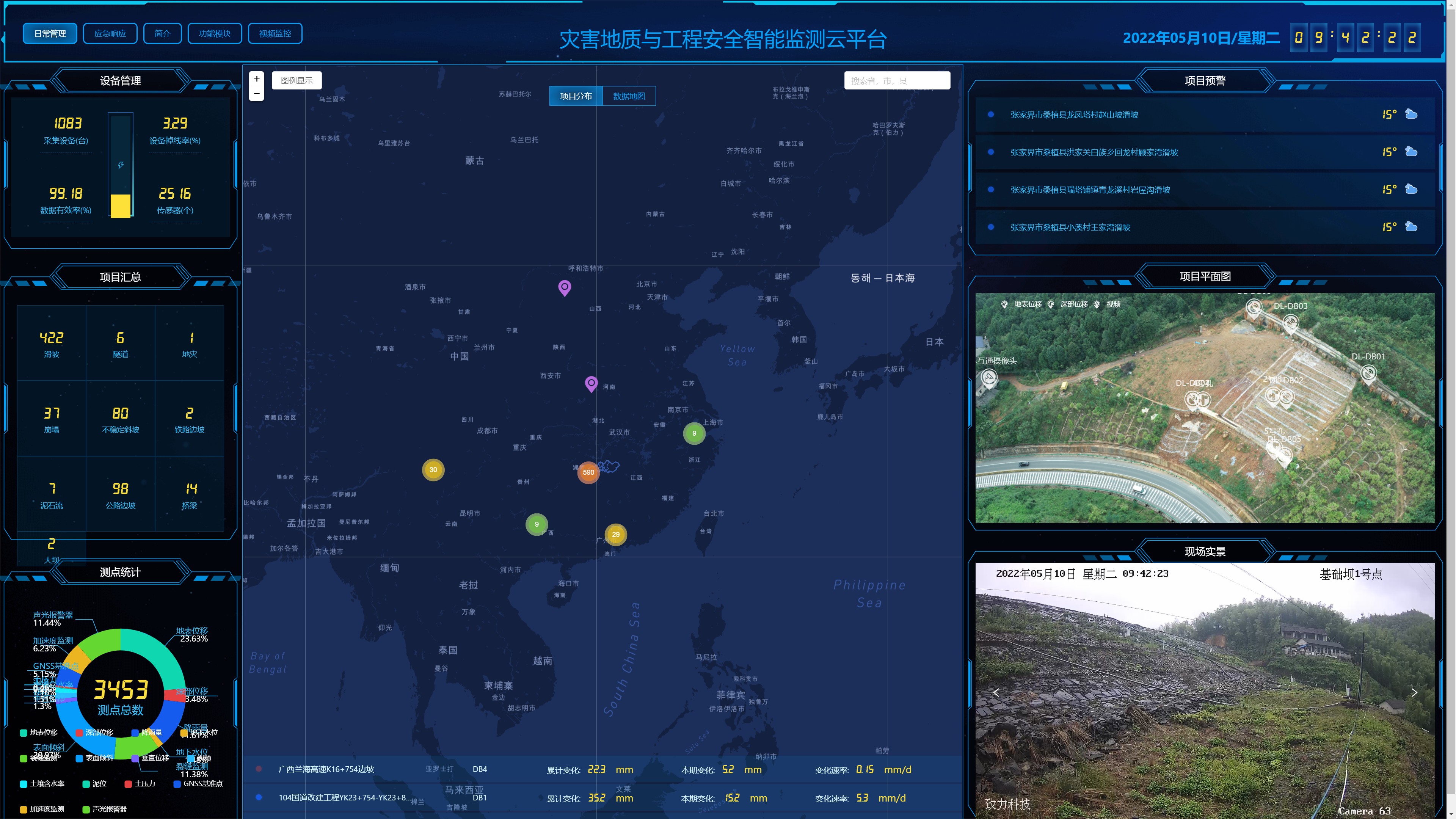Click the yellow 30 cluster marker
Image resolution: width=1456 pixels, height=819 pixels.
click(433, 470)
